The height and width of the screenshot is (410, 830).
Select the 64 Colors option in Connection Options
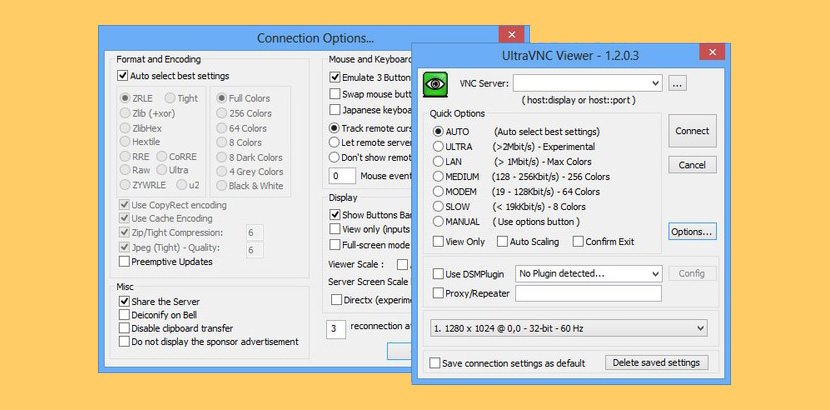[221, 128]
